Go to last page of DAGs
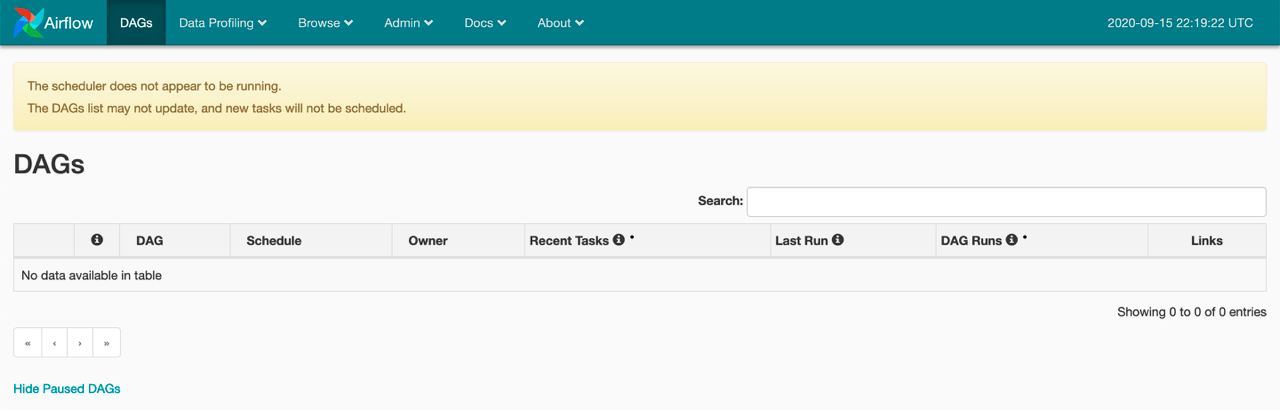This screenshot has height=410, width=1280. pyautogui.click(x=106, y=343)
